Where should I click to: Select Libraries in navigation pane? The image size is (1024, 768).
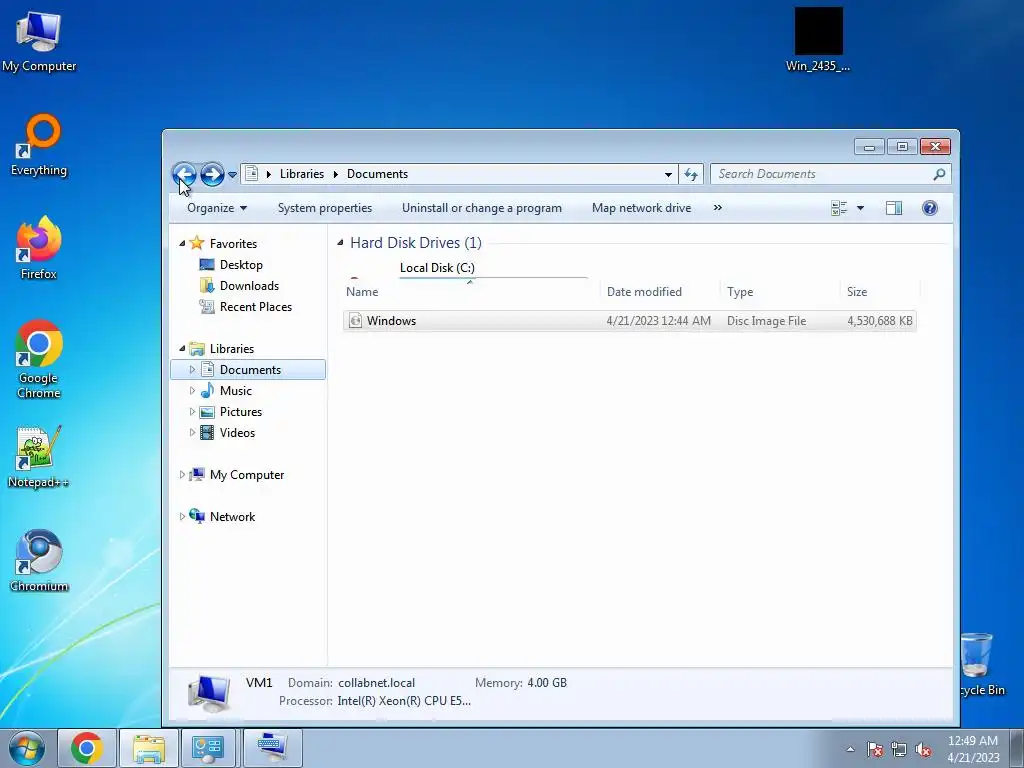[231, 349]
